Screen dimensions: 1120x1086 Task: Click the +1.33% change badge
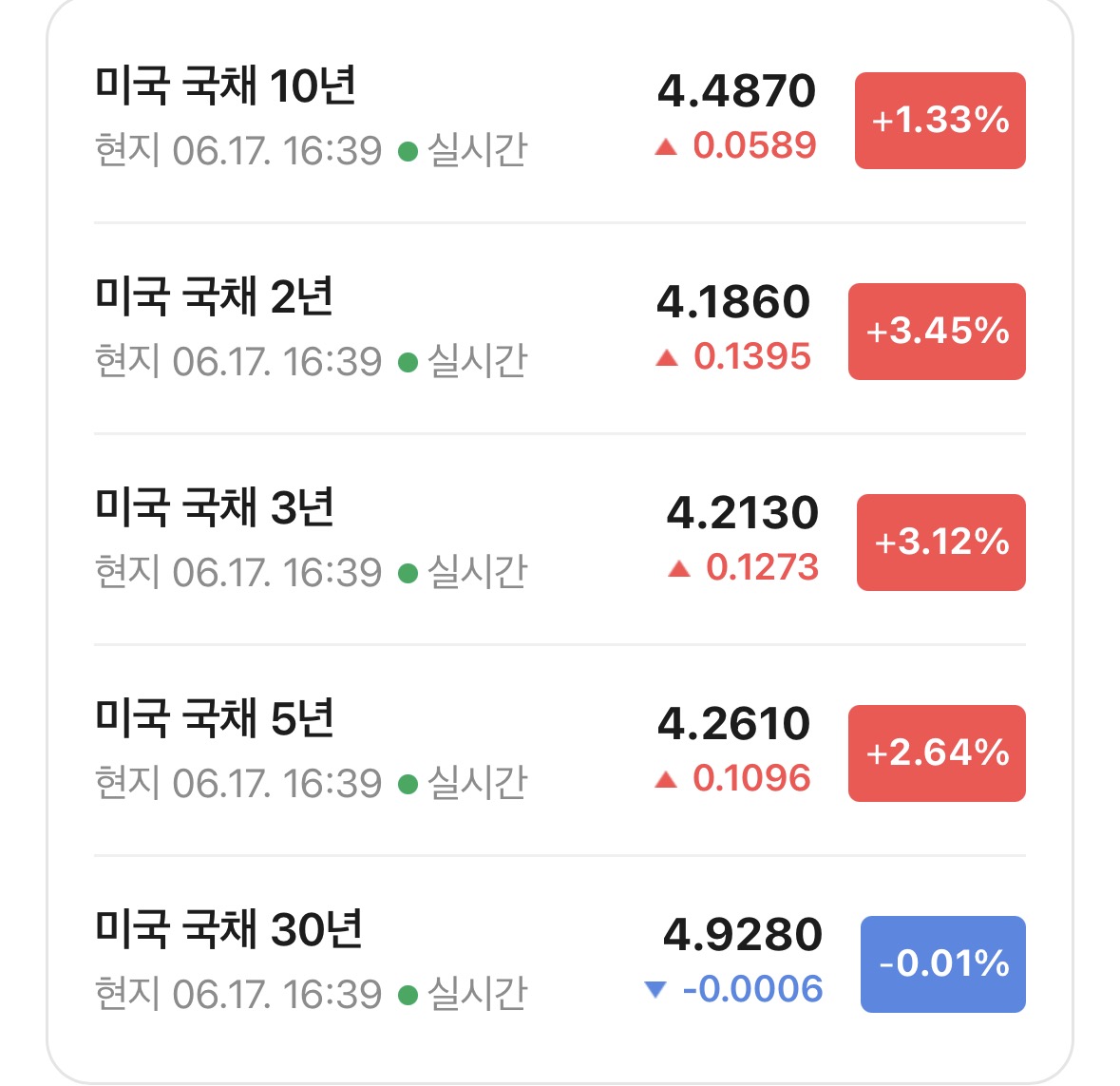click(940, 121)
